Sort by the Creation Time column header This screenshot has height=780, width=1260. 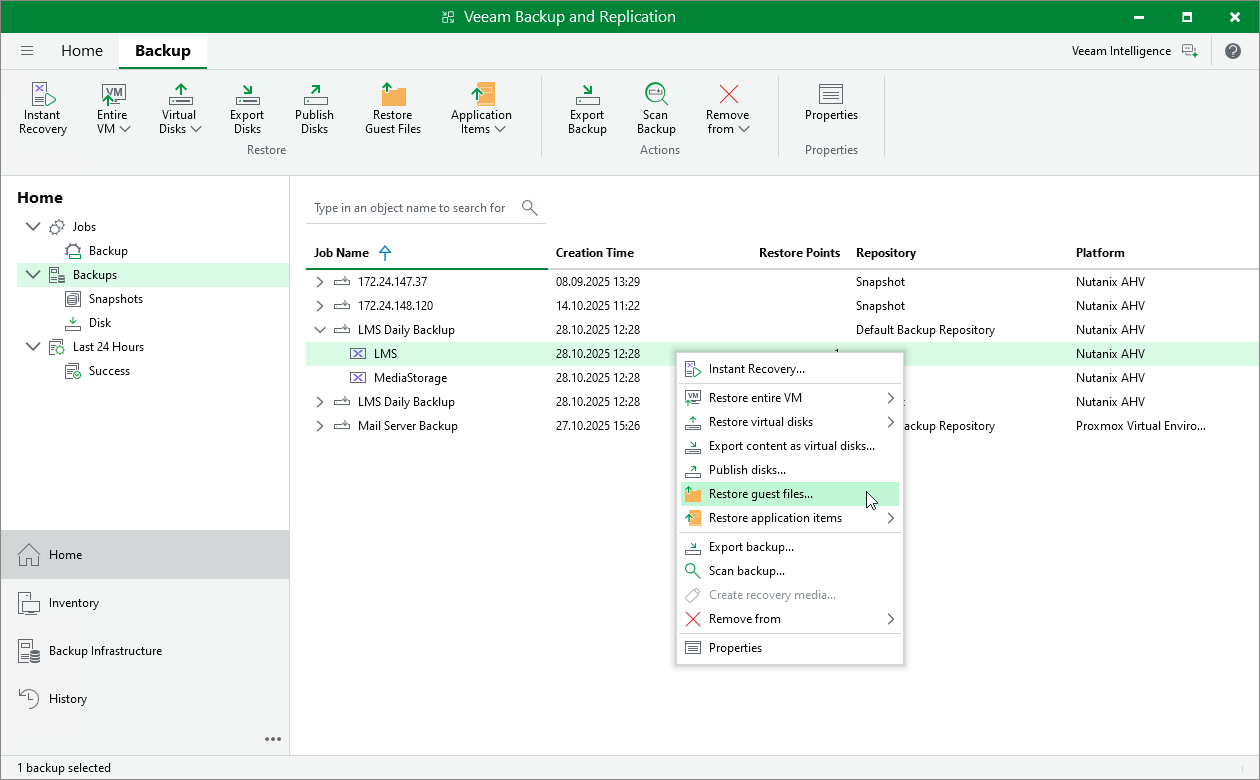595,253
